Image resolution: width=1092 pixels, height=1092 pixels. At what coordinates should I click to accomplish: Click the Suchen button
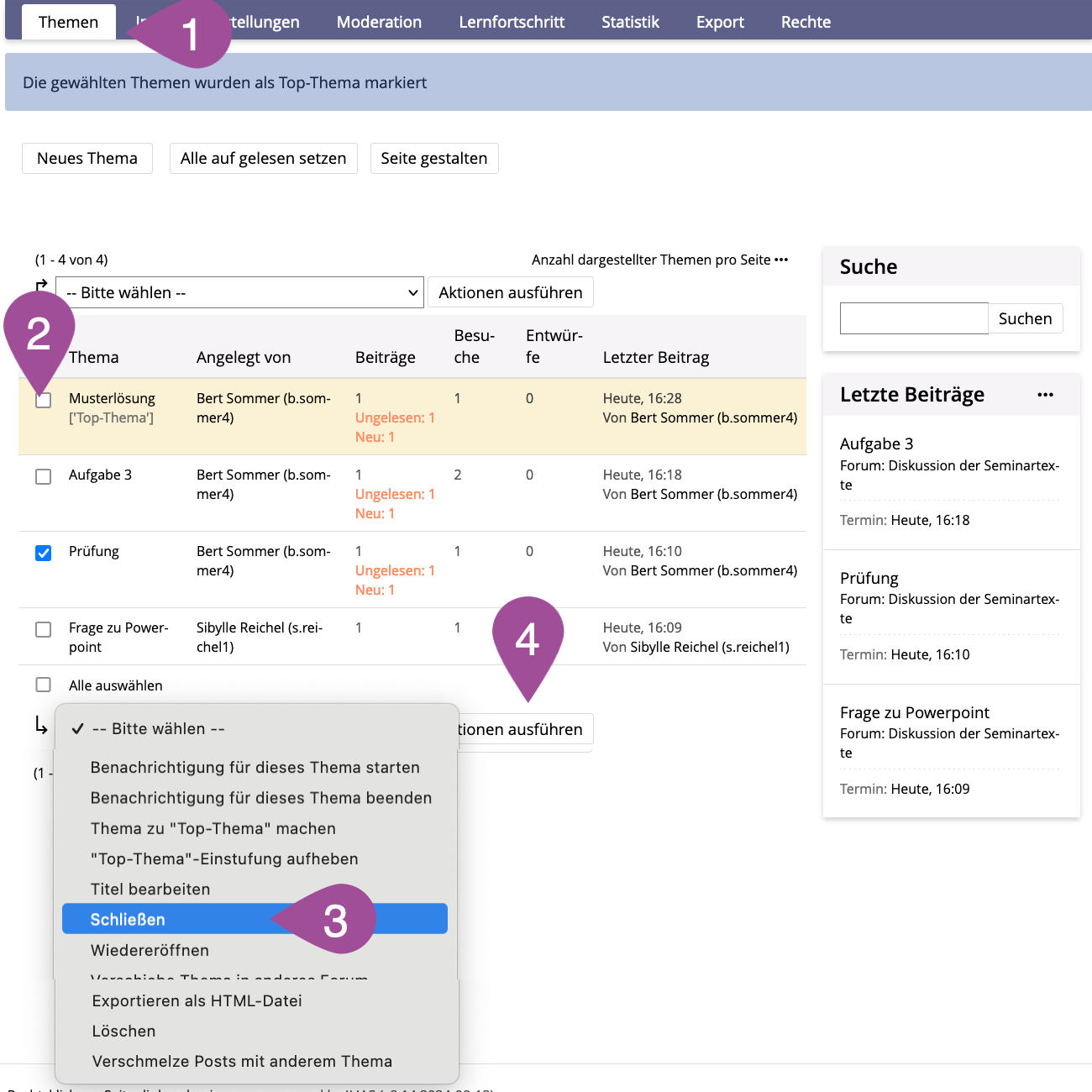coord(1025,318)
